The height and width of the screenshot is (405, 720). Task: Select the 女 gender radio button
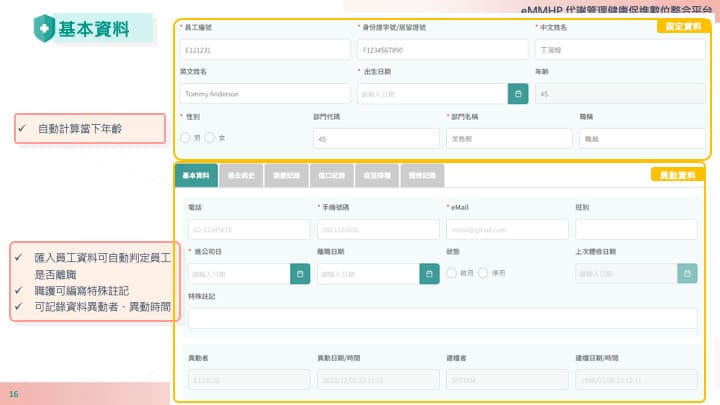(210, 138)
